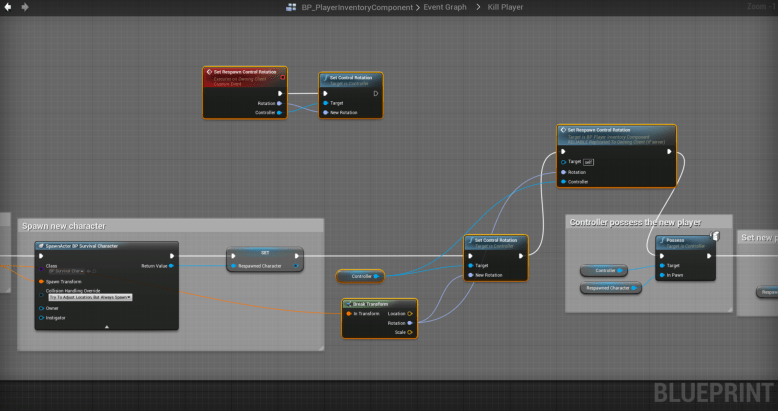Click the server authority icon on Possess node
This screenshot has width=778, height=411.
pyautogui.click(x=715, y=236)
